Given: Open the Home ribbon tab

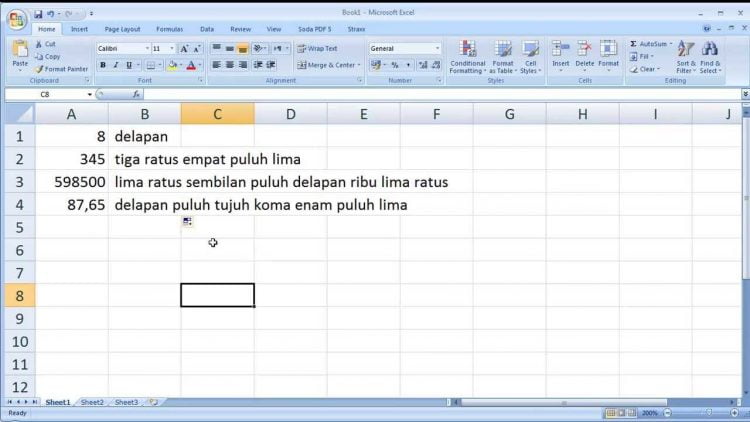Looking at the screenshot, I should point(46,29).
